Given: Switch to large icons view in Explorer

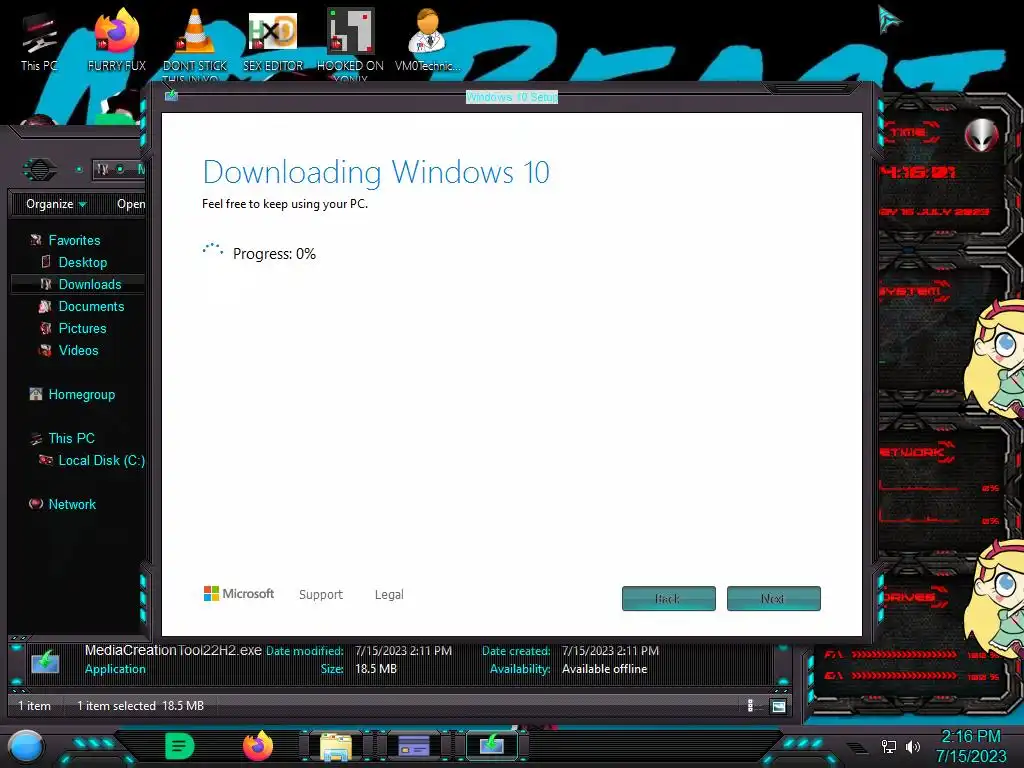Looking at the screenshot, I should coord(778,706).
